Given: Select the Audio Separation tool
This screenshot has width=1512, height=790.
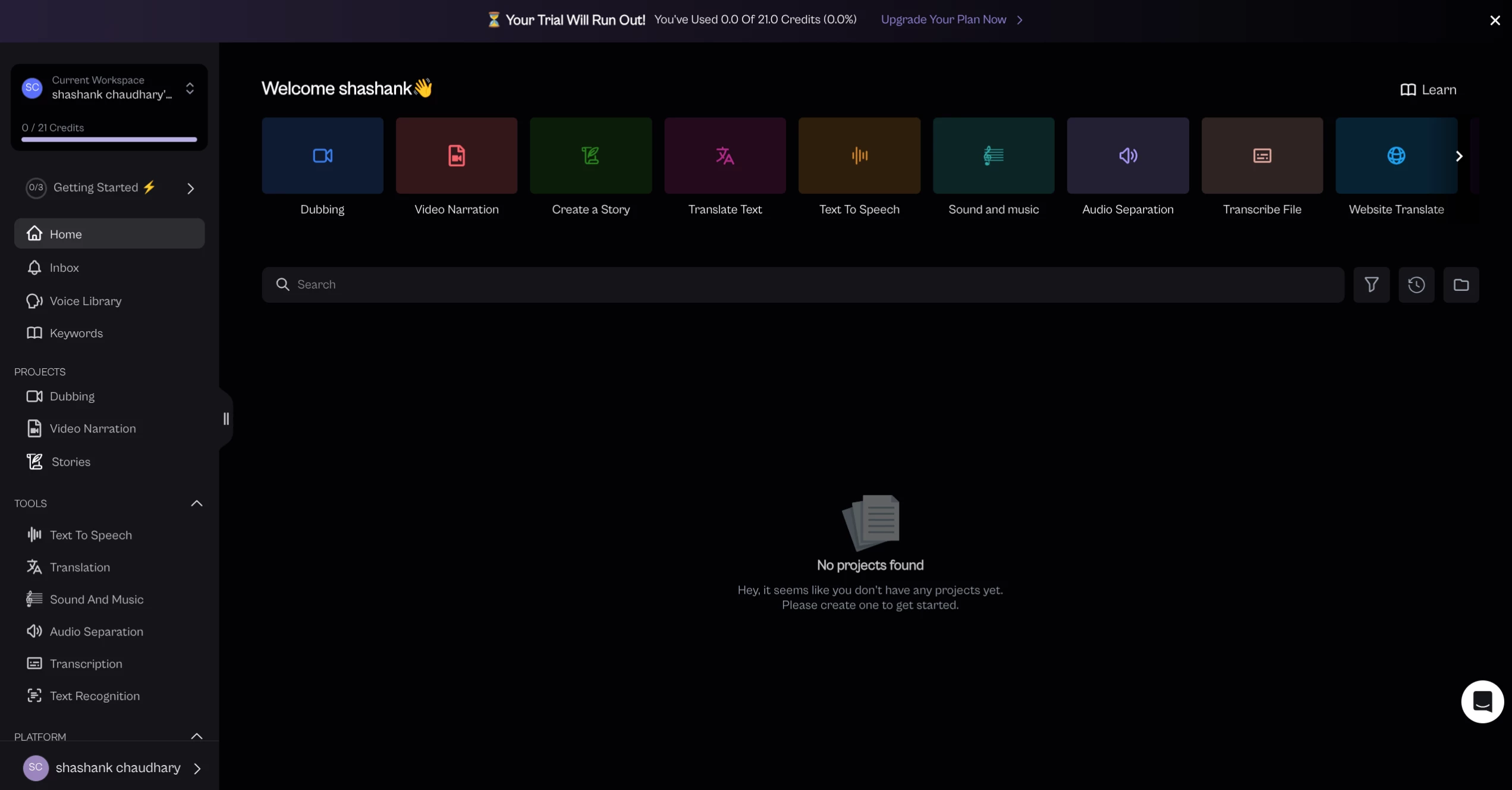Looking at the screenshot, I should pyautogui.click(x=1127, y=155).
